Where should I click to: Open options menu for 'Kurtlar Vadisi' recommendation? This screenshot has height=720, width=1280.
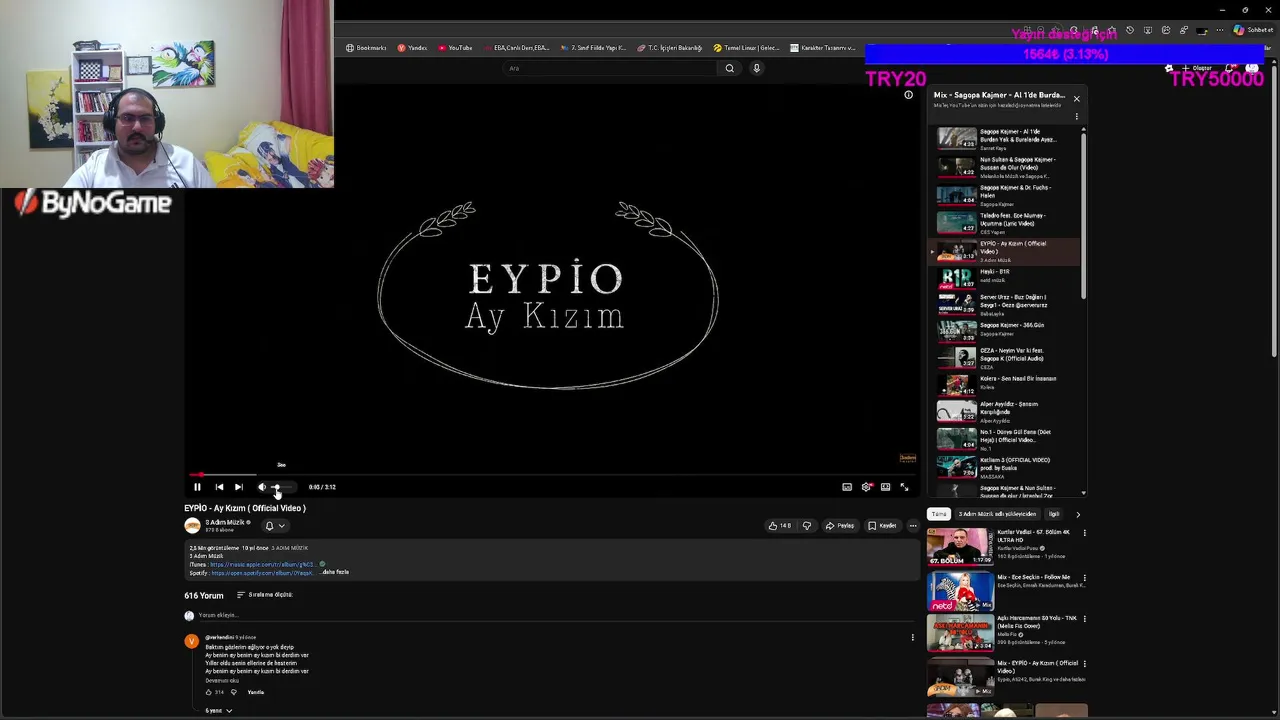tap(1084, 534)
